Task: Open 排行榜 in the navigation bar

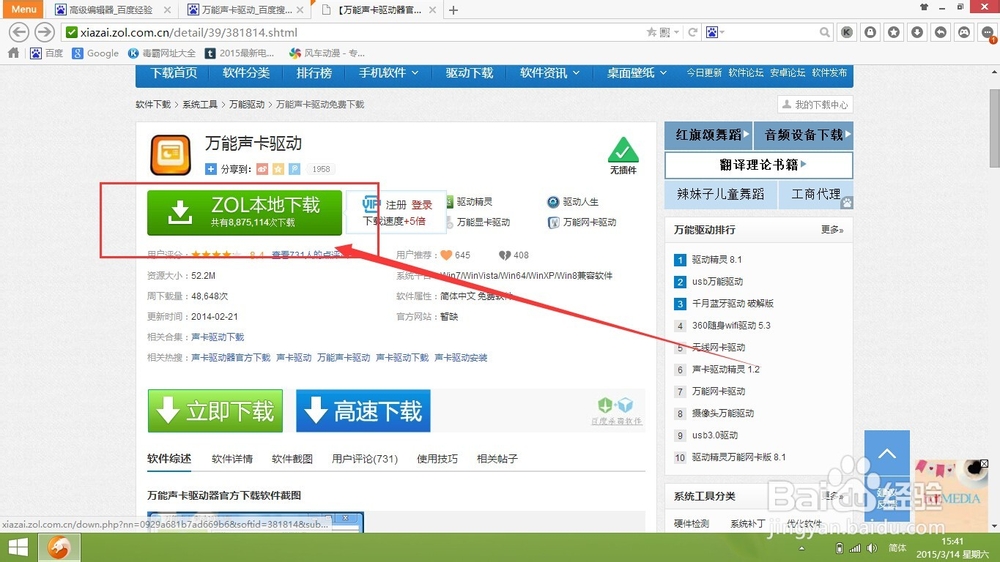Action: [314, 73]
